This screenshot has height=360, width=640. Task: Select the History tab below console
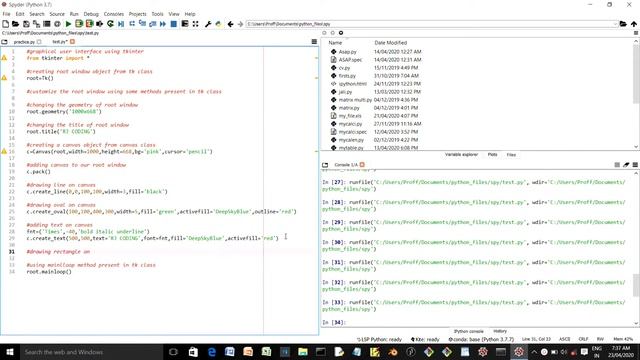pyautogui.click(x=500, y=331)
